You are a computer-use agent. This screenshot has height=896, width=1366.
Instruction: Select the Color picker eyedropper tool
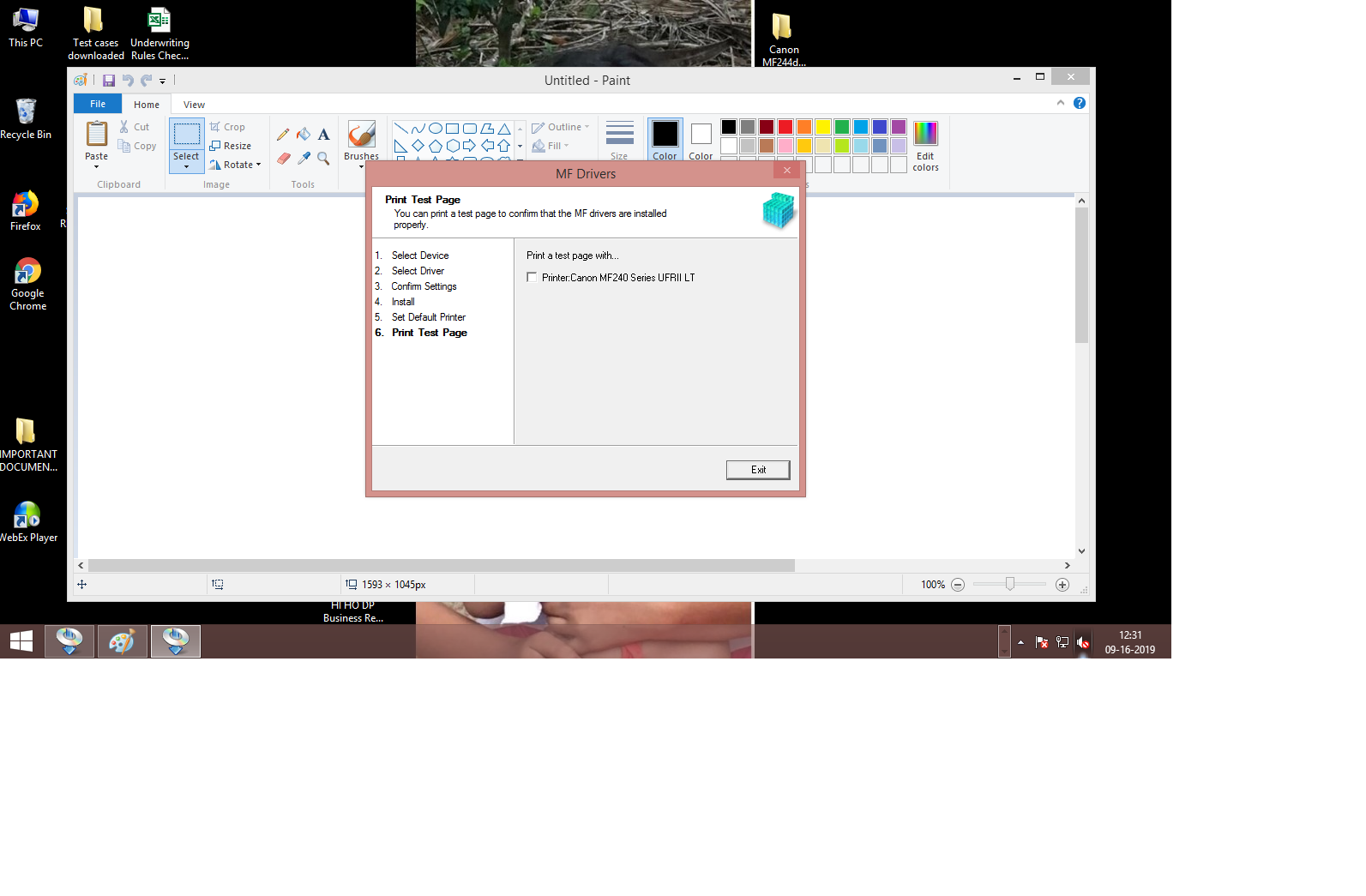point(304,158)
